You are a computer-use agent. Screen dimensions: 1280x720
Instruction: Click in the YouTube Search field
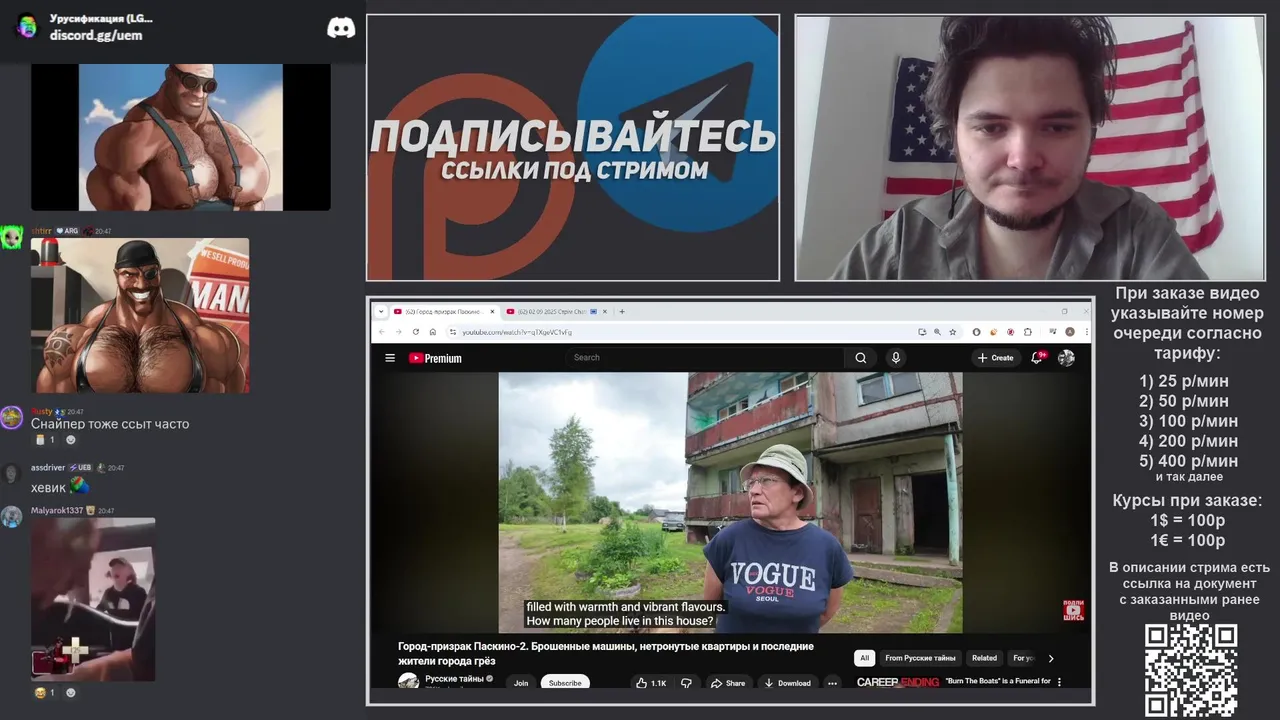pos(705,357)
